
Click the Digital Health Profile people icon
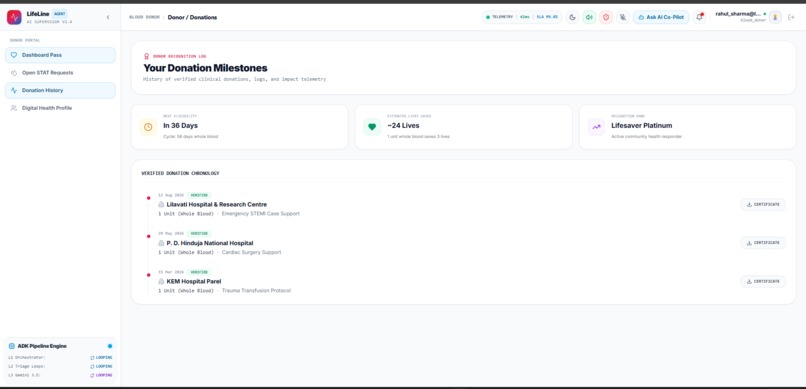[14, 108]
